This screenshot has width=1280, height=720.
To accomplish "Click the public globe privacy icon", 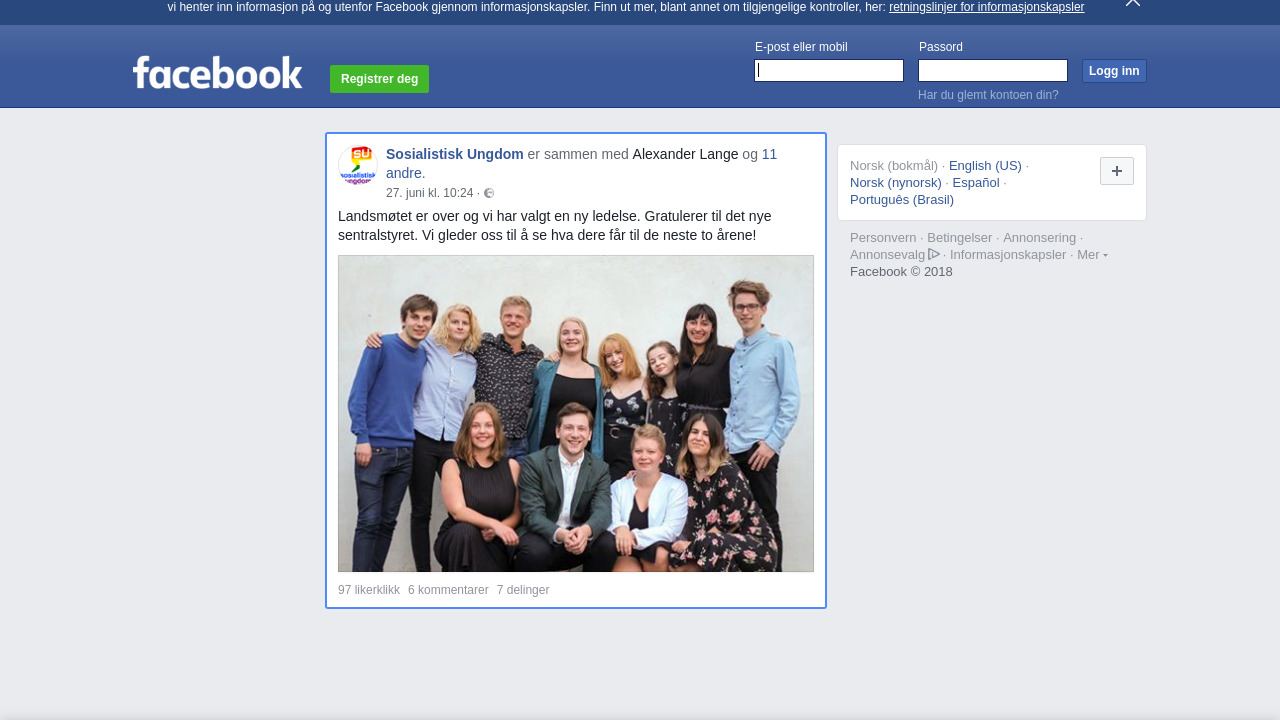I will click(x=489, y=193).
